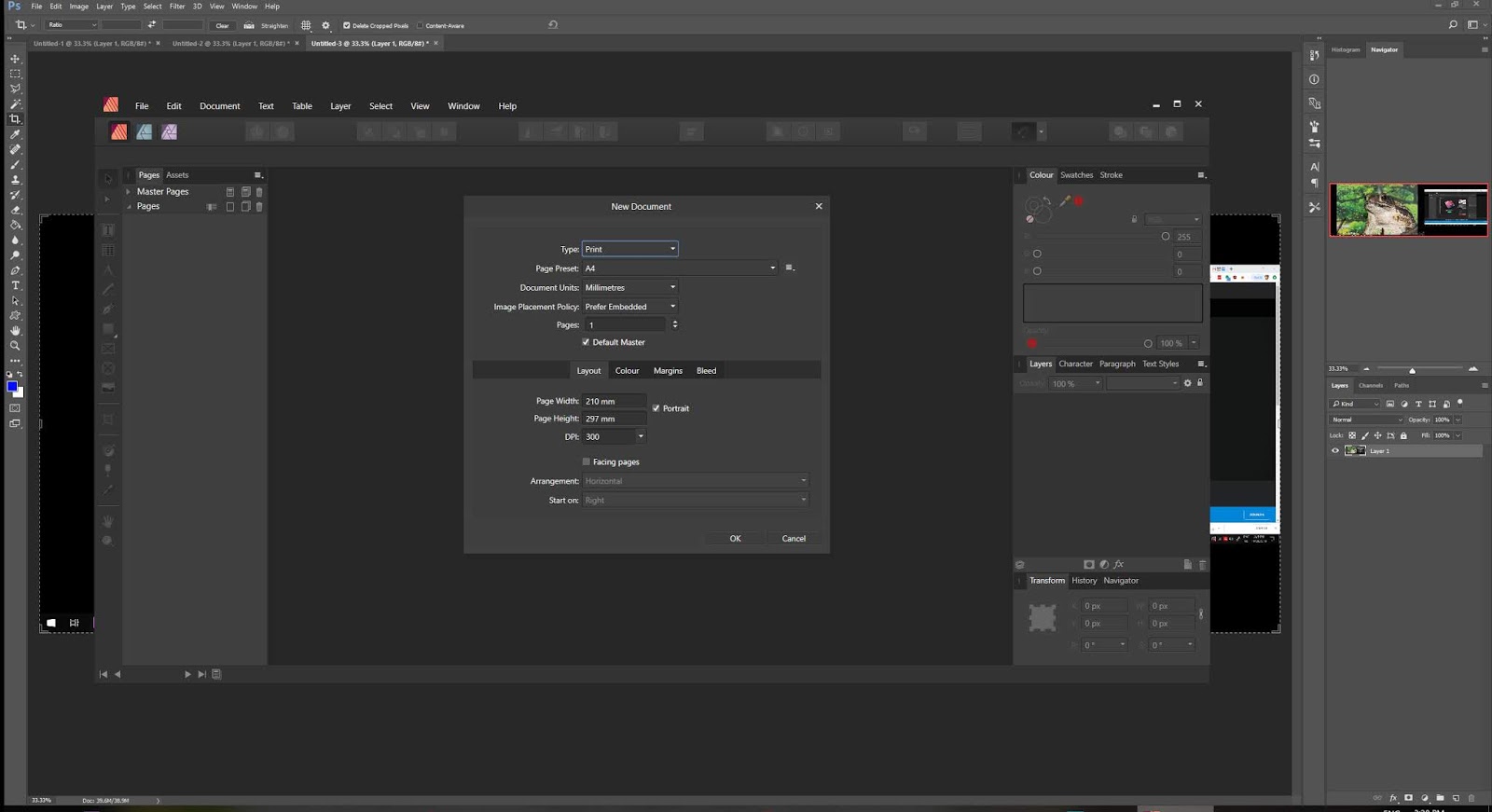The width and height of the screenshot is (1492, 812).
Task: Select the Eraser tool
Action: (x=15, y=210)
